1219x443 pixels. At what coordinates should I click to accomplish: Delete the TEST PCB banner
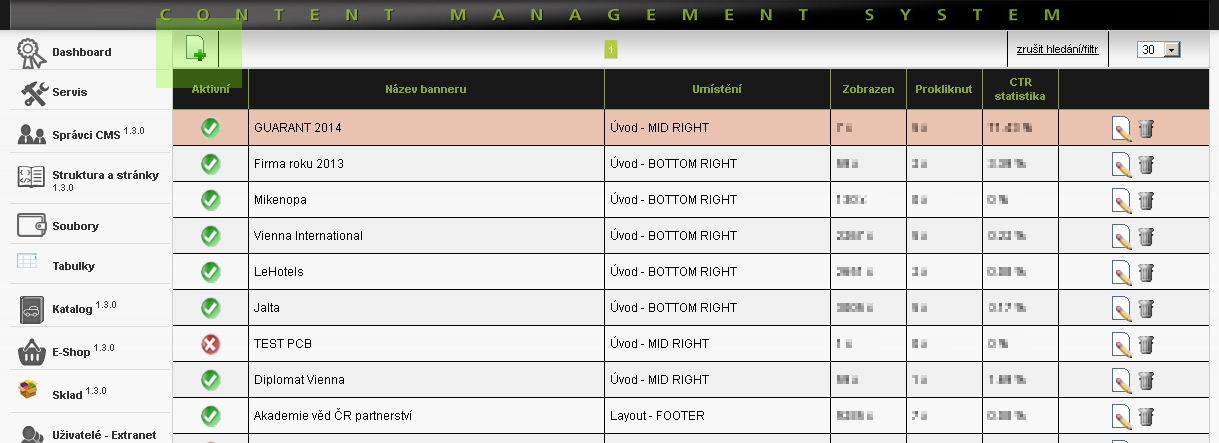pyautogui.click(x=1146, y=344)
